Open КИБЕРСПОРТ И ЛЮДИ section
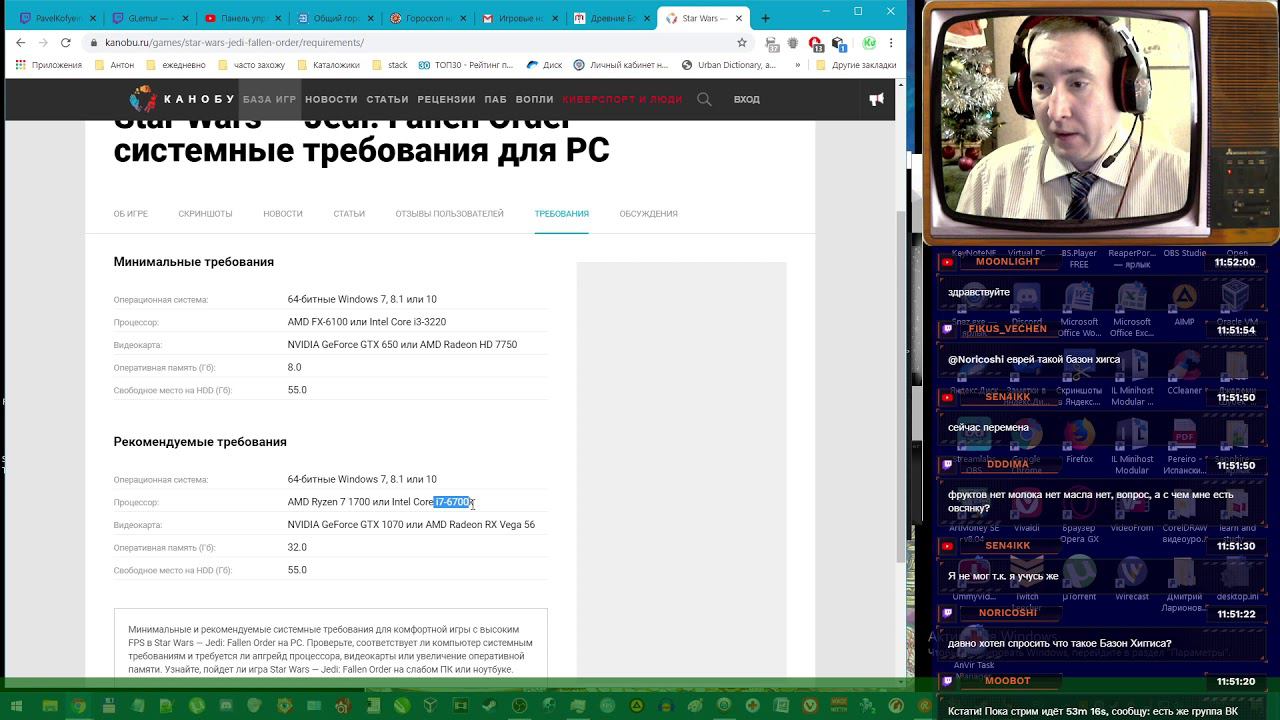1280x720 pixels. point(622,99)
